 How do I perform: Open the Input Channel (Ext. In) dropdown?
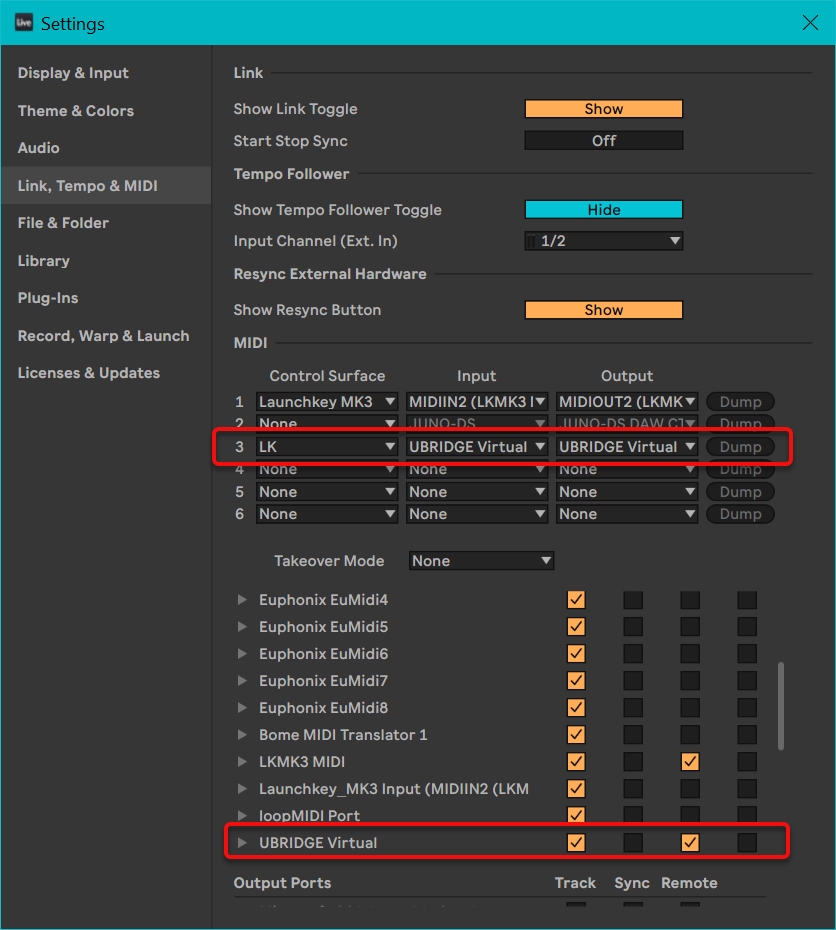coord(603,241)
